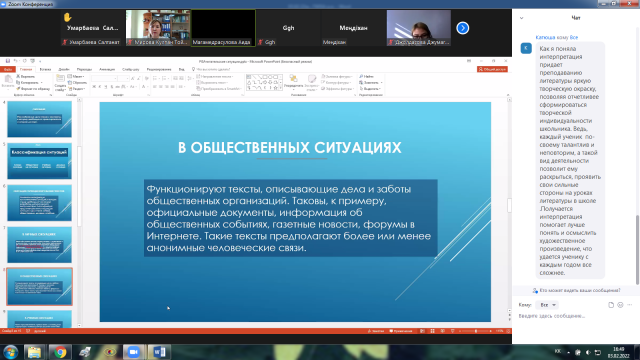The height and width of the screenshot is (360, 640).
Task: Open the Вставка ribbon tab
Action: (45, 69)
